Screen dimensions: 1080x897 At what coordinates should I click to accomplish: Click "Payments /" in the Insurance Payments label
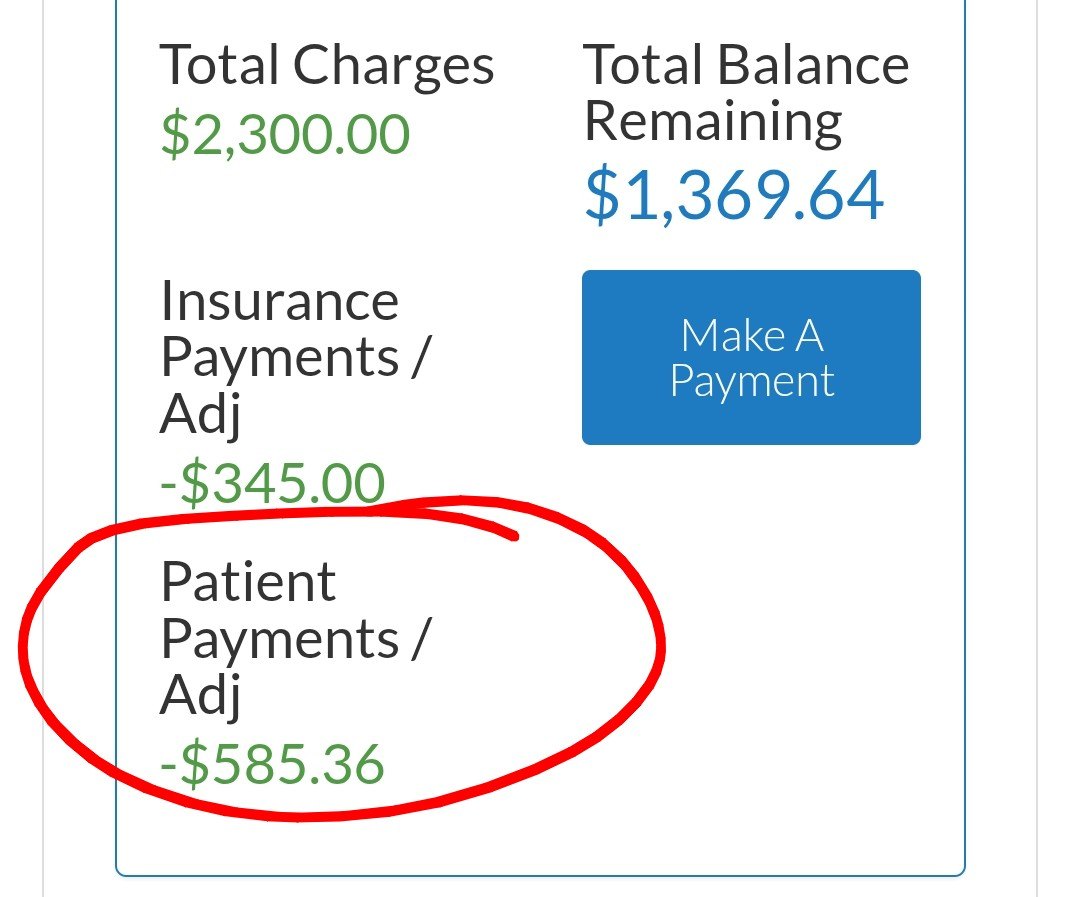click(x=294, y=357)
